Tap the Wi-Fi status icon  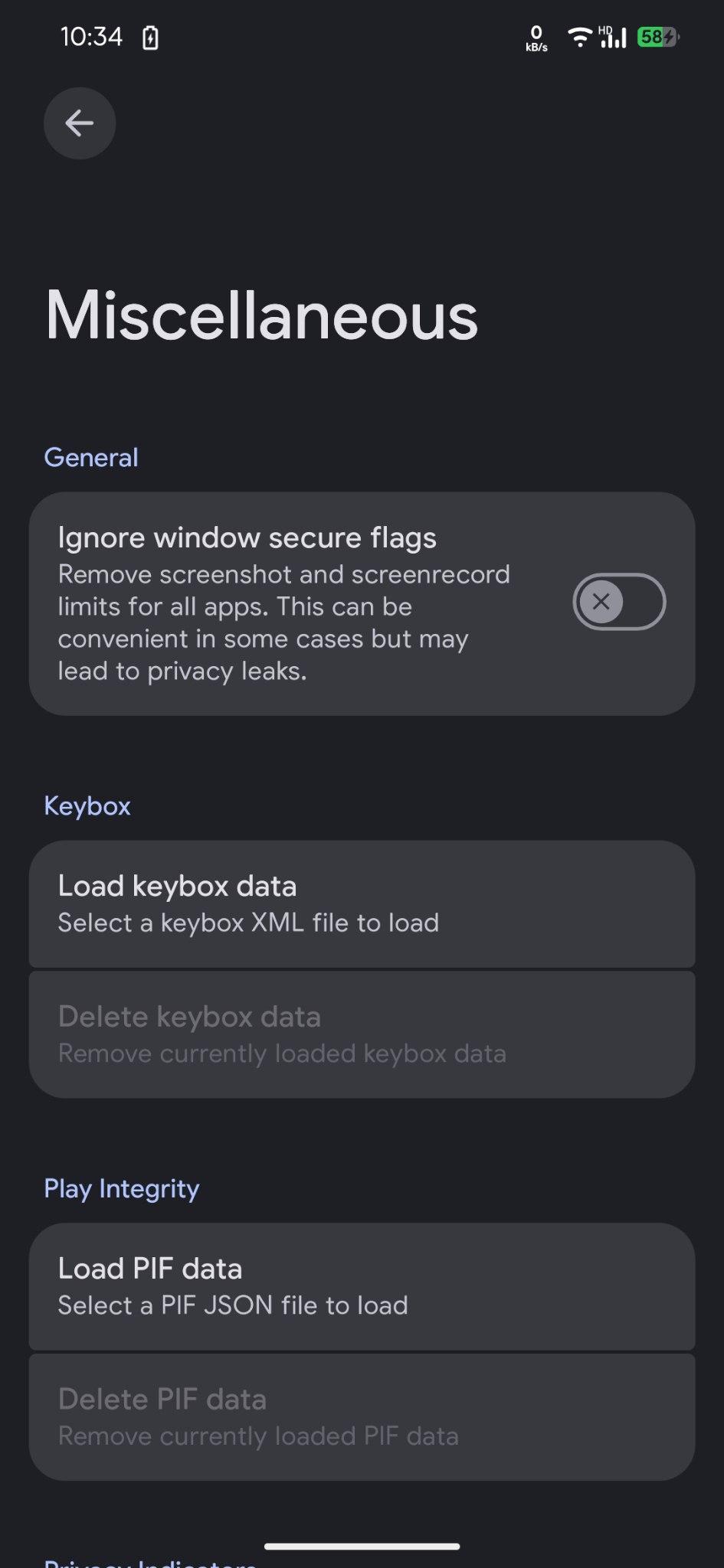[580, 37]
